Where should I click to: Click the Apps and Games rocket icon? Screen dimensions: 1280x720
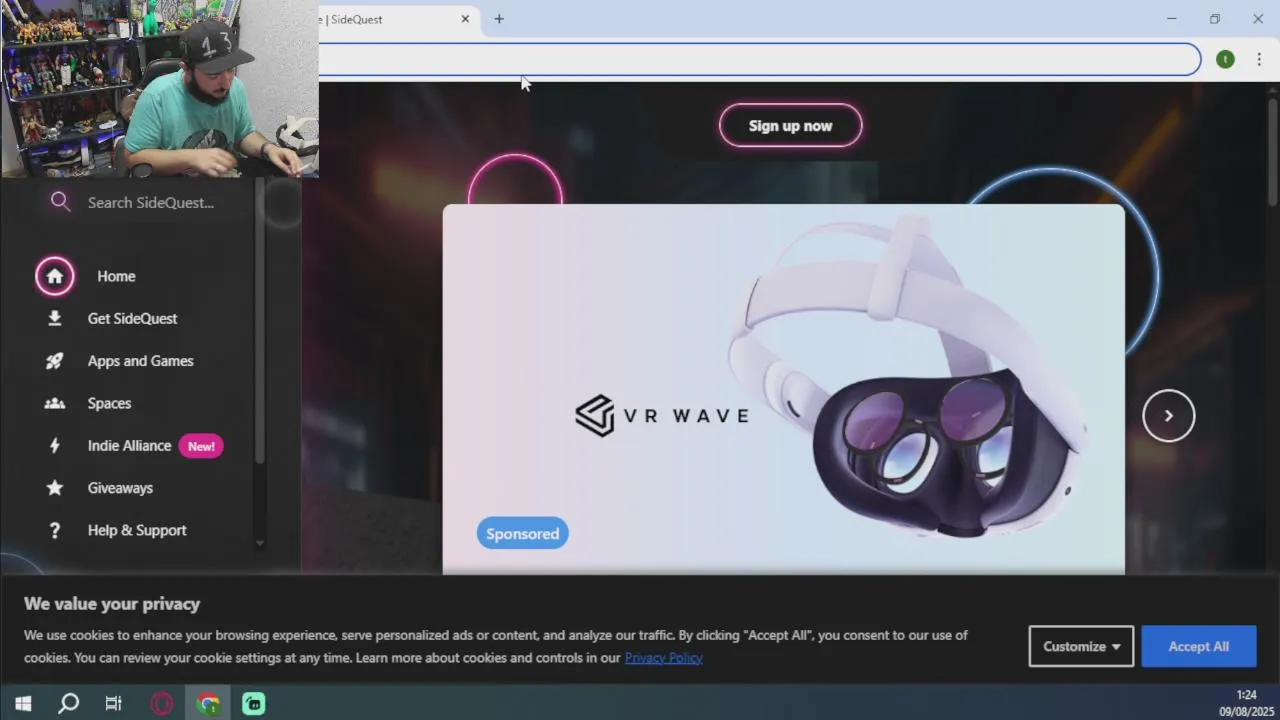pyautogui.click(x=55, y=361)
